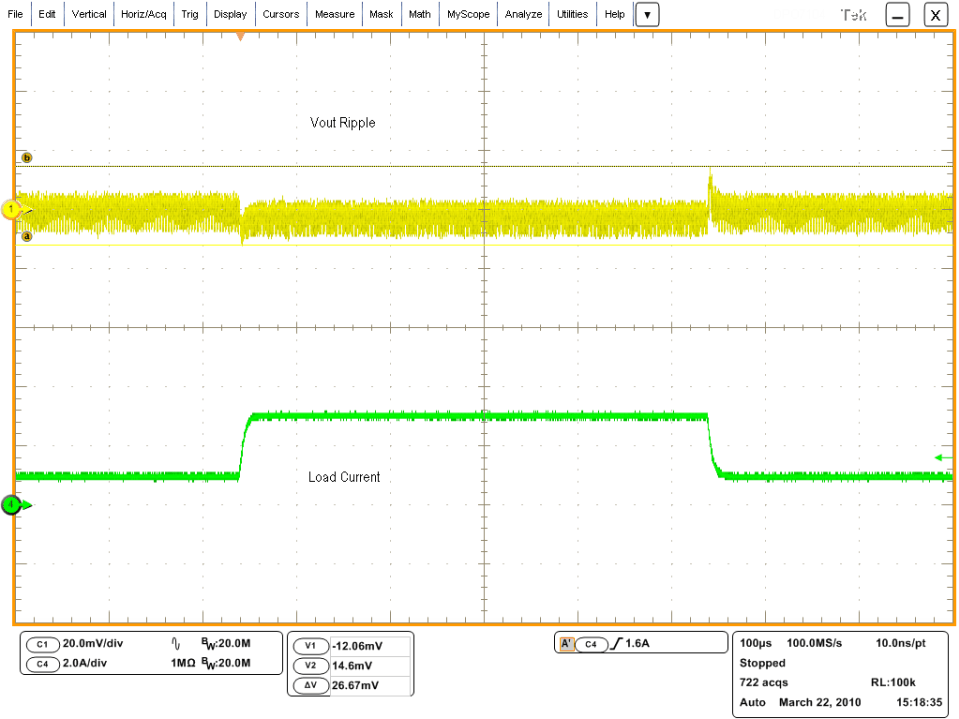Click the orange trigger position marker at top
Viewport: 959px width, 719px height.
(239, 36)
